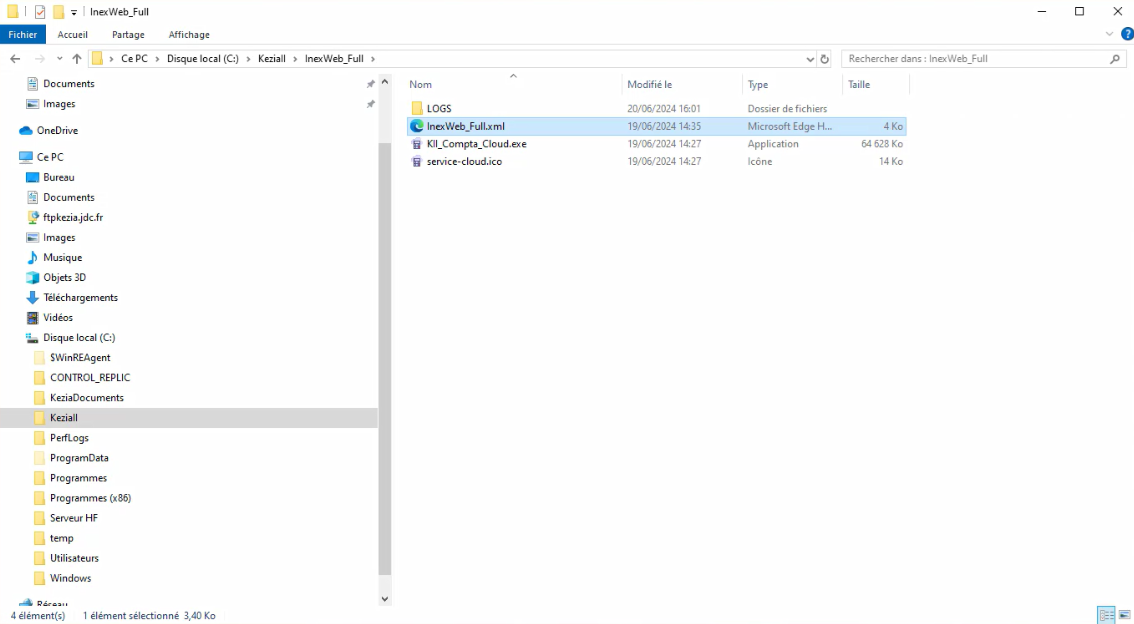
Task: Select Téléchargements in the navigation tree
Action: click(80, 298)
